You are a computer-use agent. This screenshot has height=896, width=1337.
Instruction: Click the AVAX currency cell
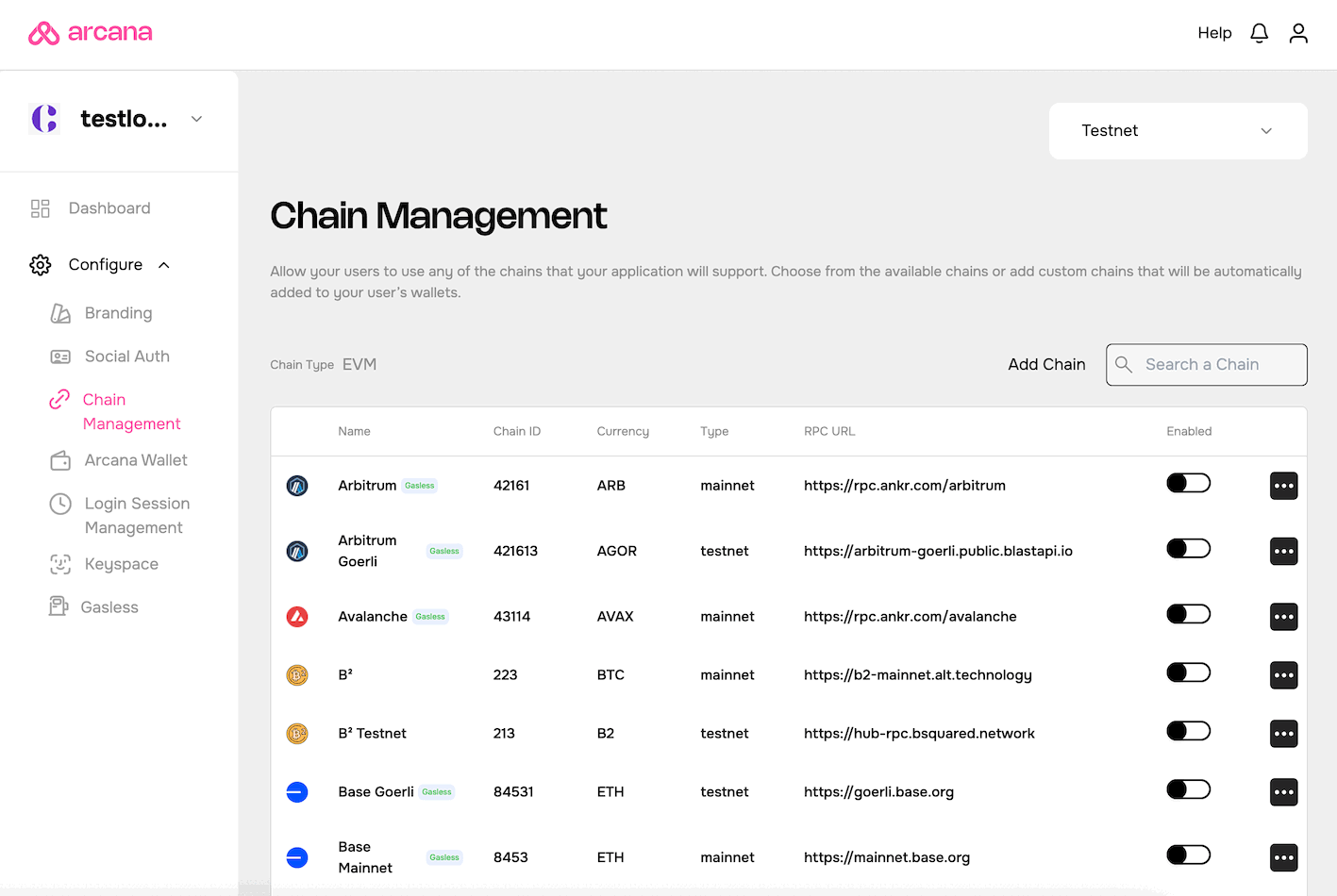pyautogui.click(x=615, y=617)
